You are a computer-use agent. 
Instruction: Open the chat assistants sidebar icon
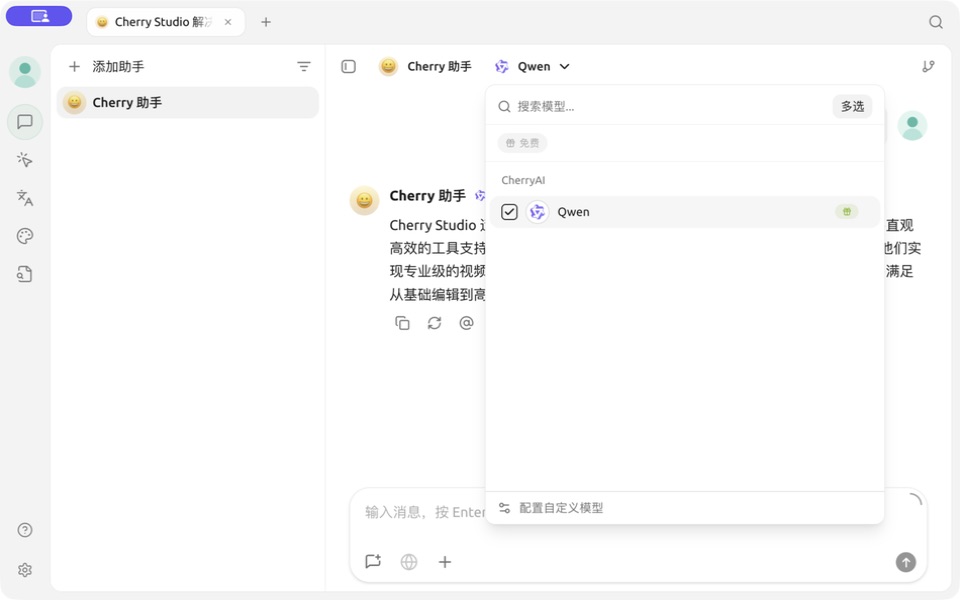[25, 122]
